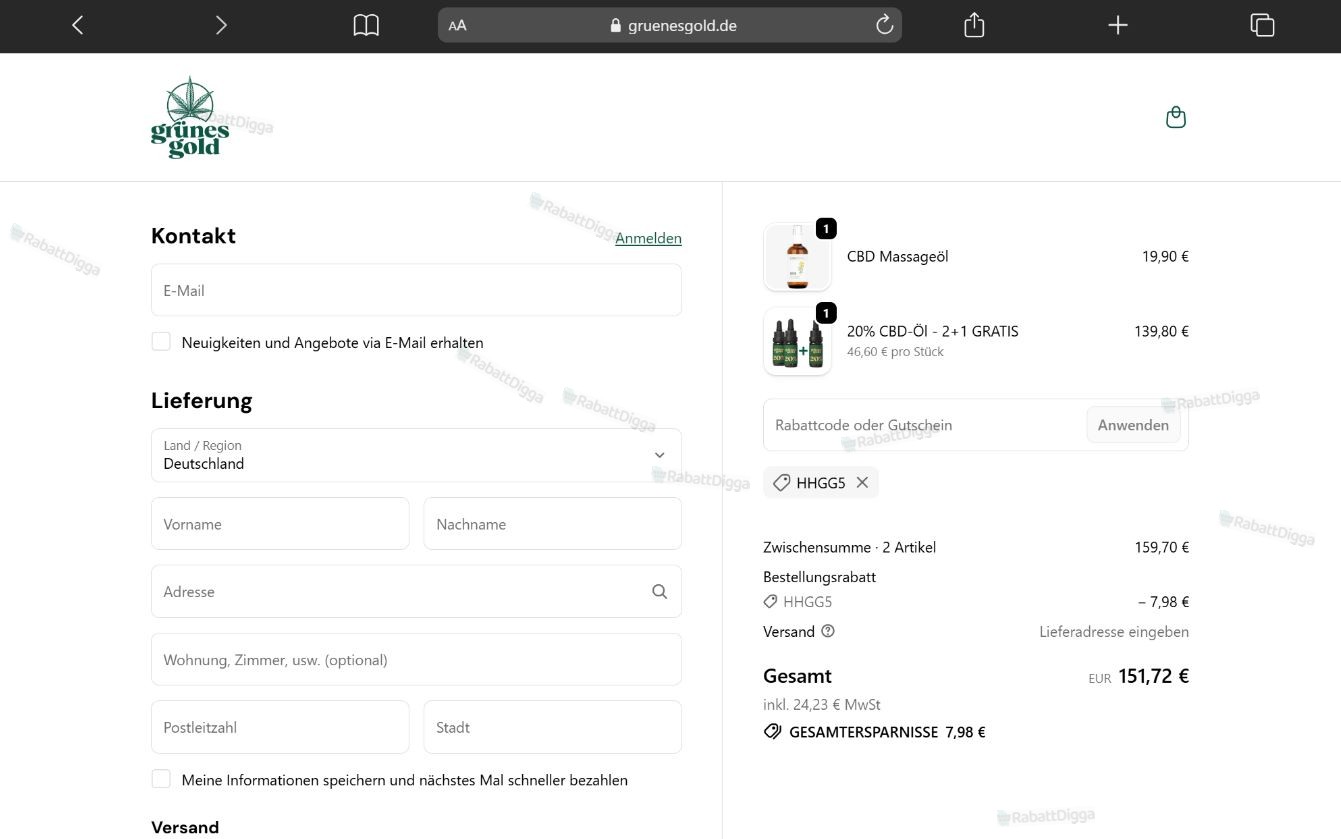This screenshot has width=1341, height=839.
Task: Focus the E-Mail input field
Action: point(416,290)
